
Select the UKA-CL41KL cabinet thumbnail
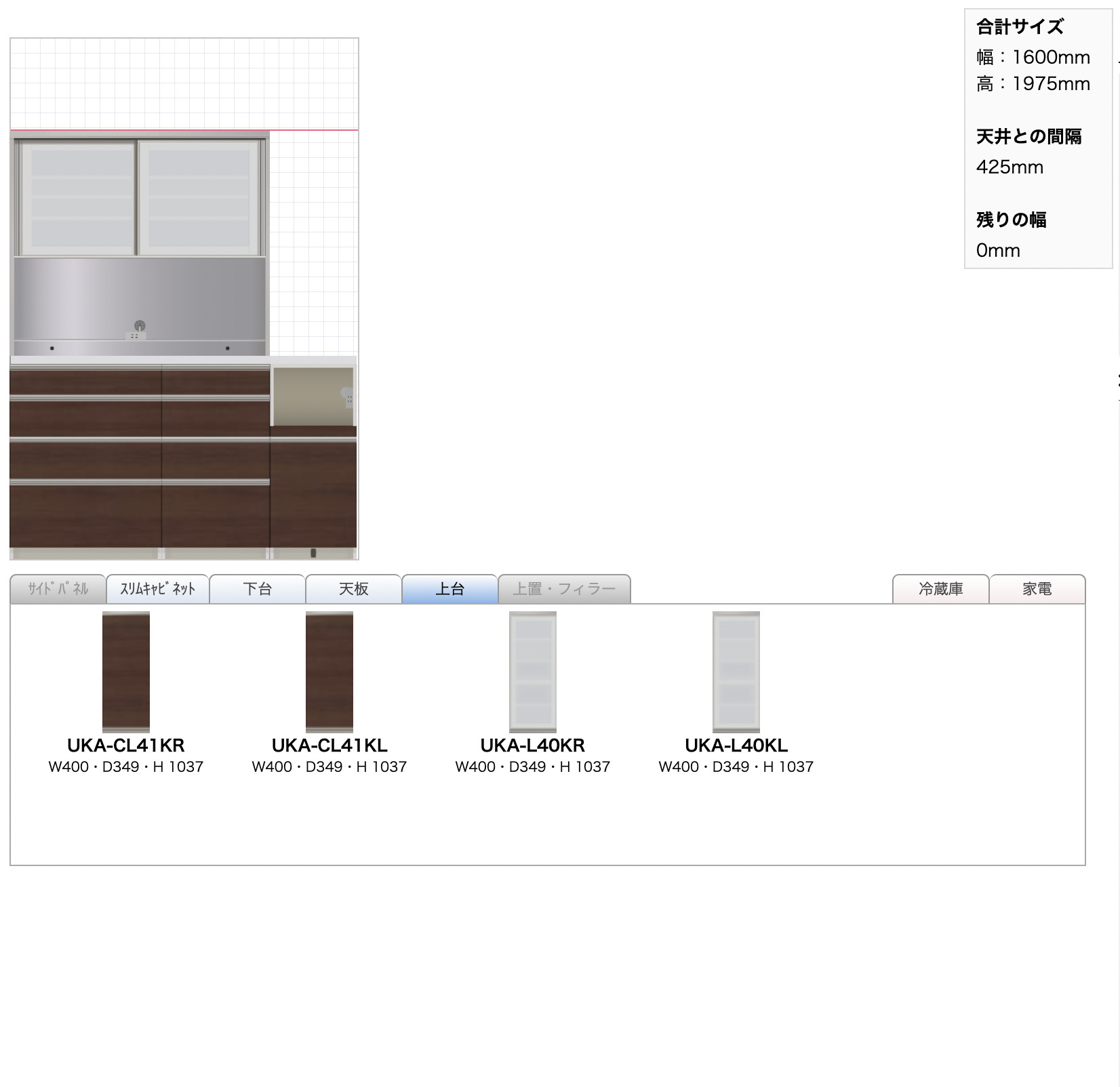pos(329,671)
